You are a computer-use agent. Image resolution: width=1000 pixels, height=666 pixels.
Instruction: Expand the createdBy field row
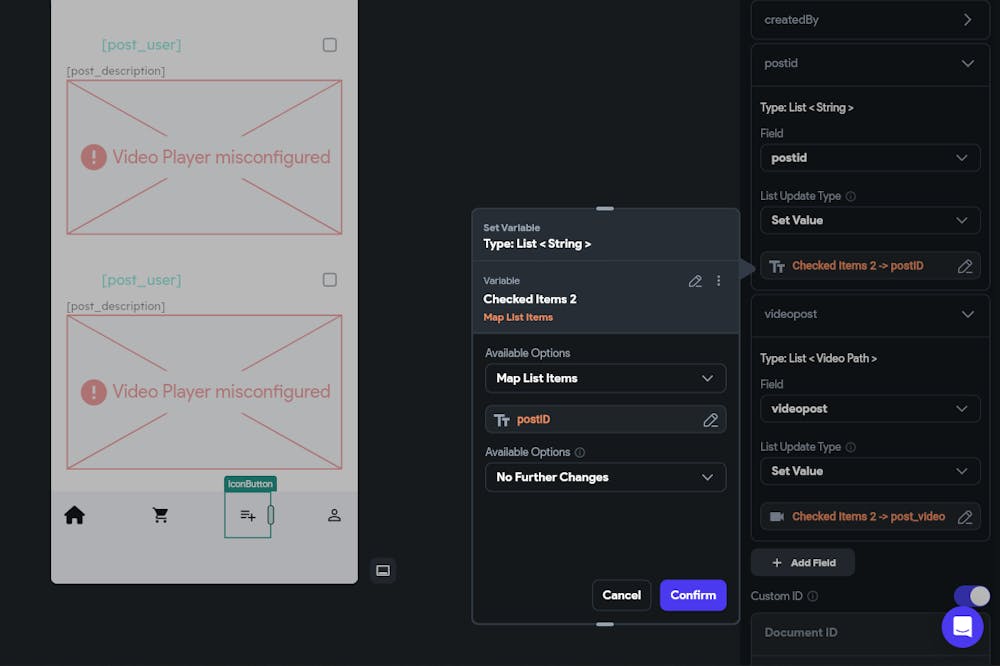pos(967,20)
